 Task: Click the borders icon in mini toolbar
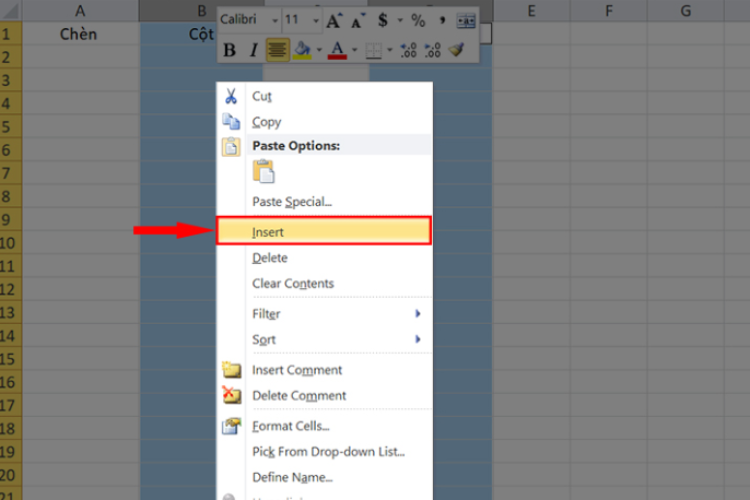pos(374,50)
